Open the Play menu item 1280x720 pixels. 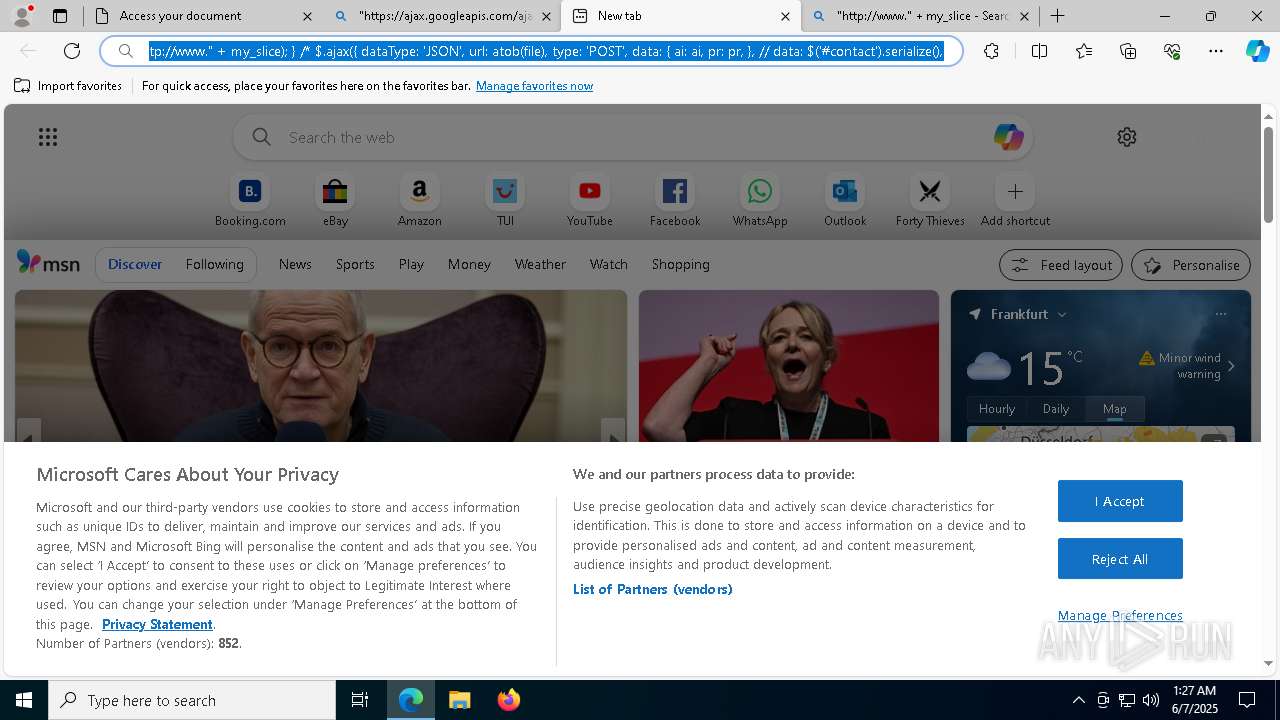(x=411, y=264)
